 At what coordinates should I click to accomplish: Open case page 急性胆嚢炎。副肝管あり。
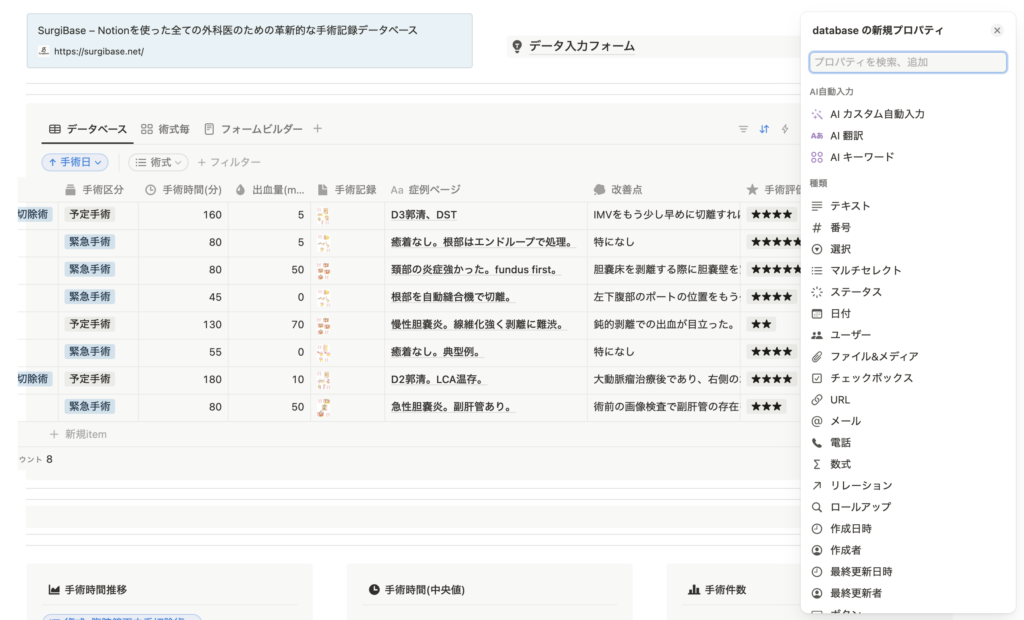coord(452,407)
